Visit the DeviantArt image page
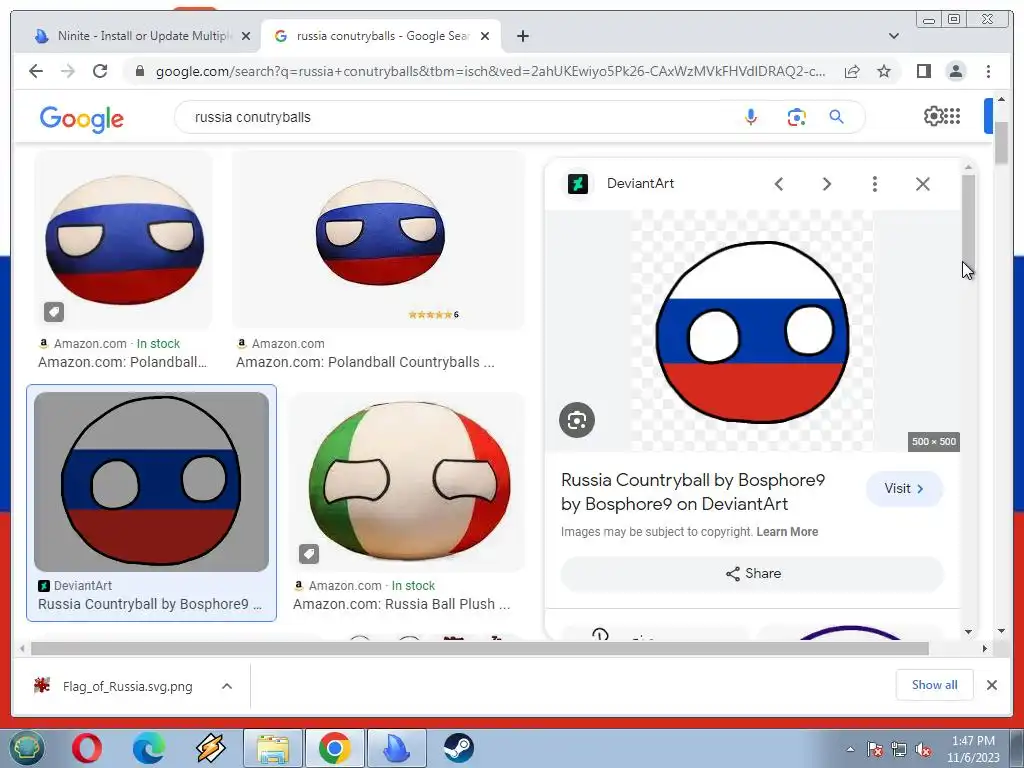The height and width of the screenshot is (768, 1024). pyautogui.click(x=904, y=488)
